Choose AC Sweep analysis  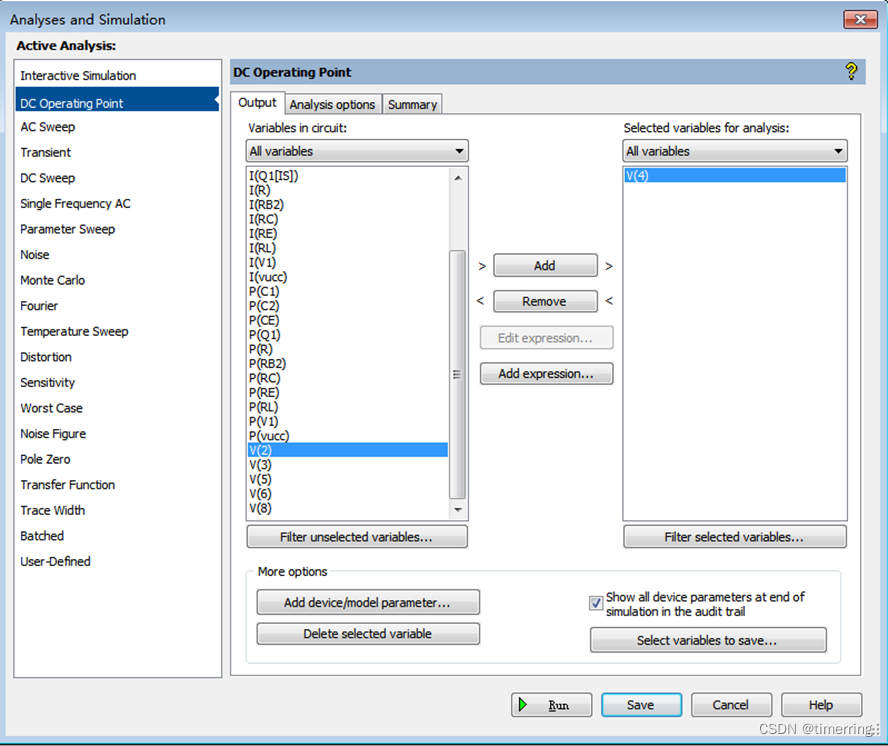117,127
